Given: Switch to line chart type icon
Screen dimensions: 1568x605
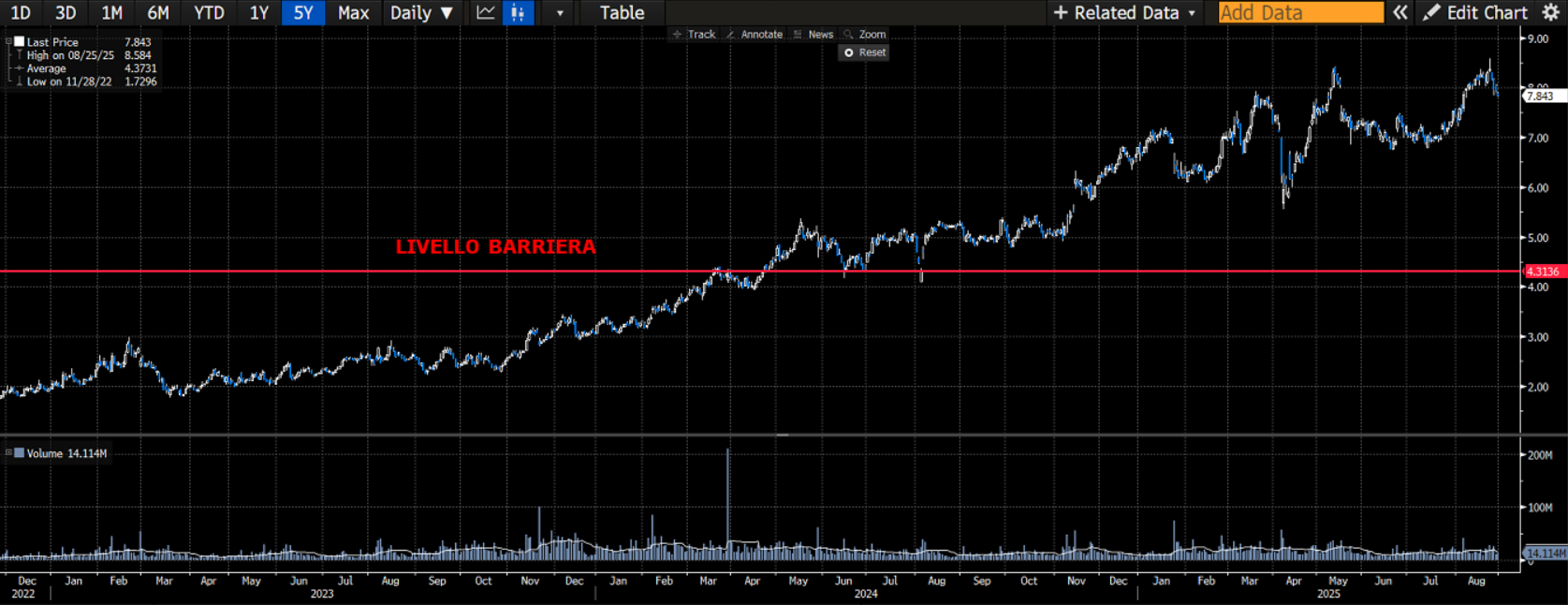Looking at the screenshot, I should click(485, 13).
